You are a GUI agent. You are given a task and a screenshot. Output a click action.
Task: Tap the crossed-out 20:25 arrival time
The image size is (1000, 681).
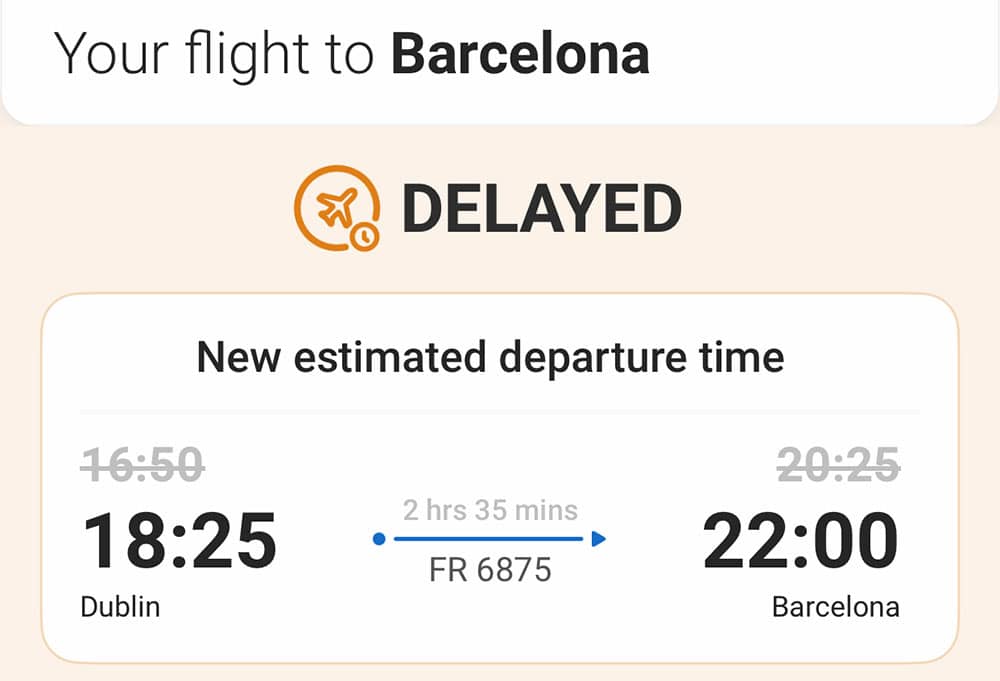click(838, 464)
